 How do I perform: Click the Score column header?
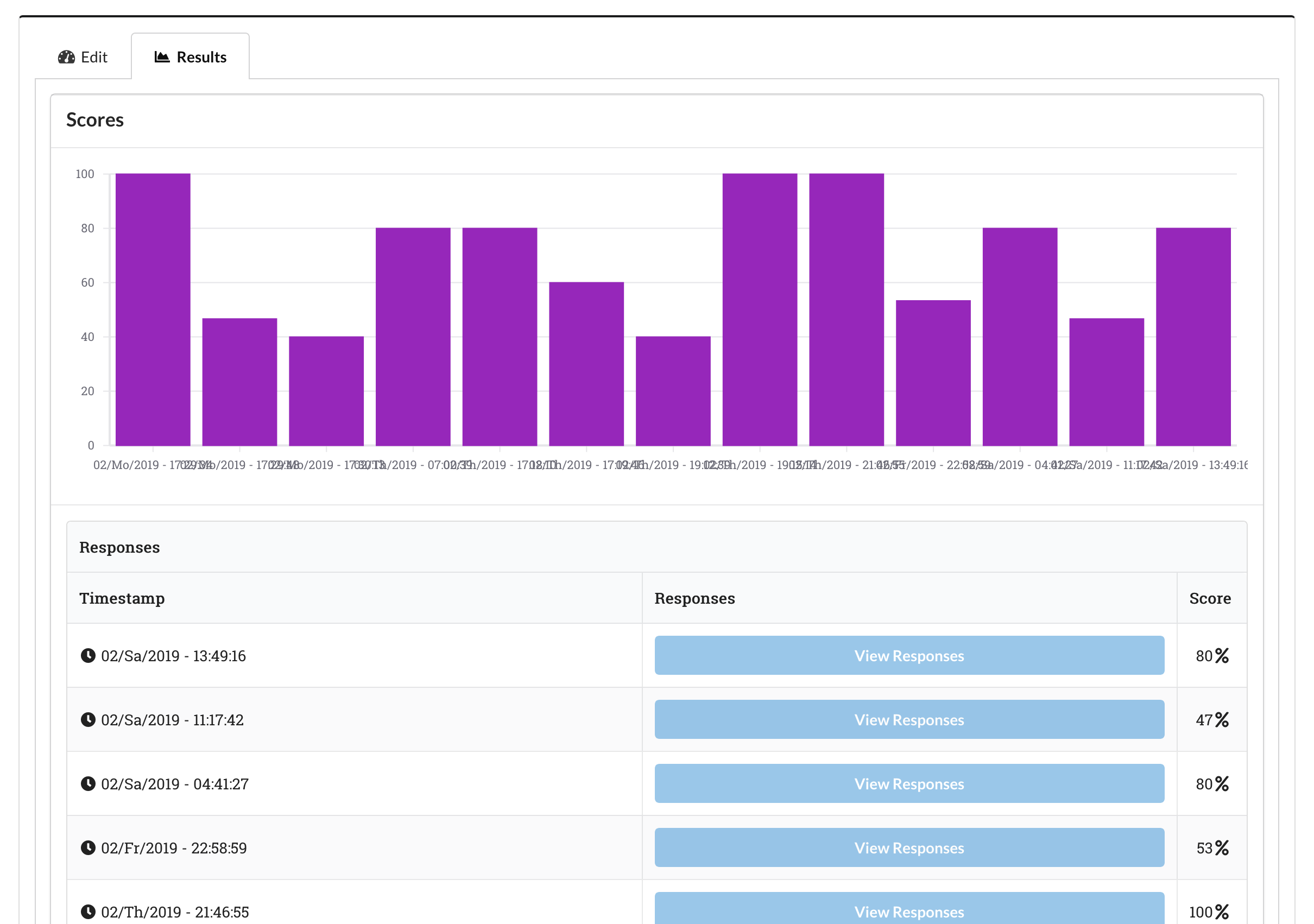pos(1210,598)
